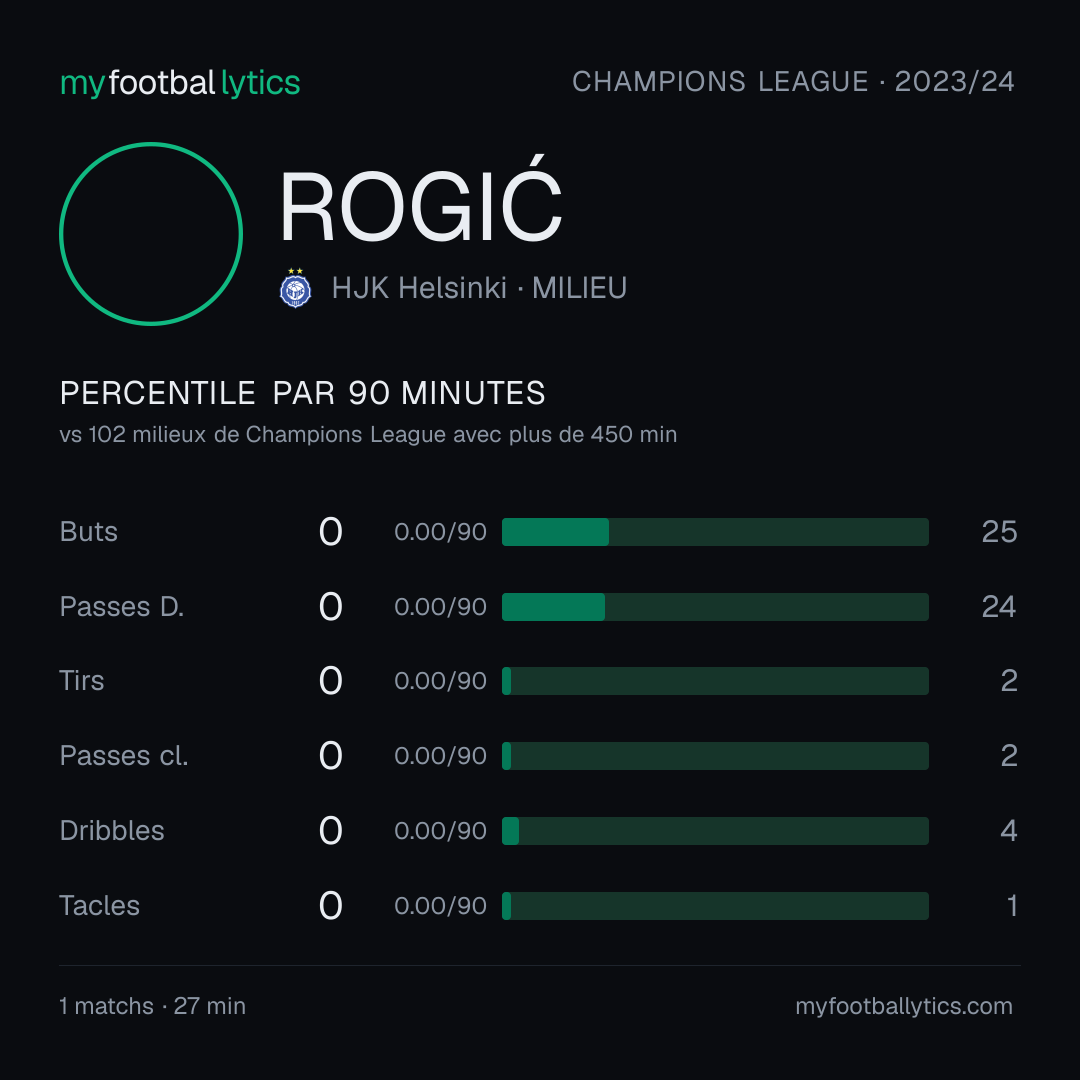1080x1080 pixels.
Task: Click the Percentile par 90 minutes heading
Action: (x=302, y=393)
